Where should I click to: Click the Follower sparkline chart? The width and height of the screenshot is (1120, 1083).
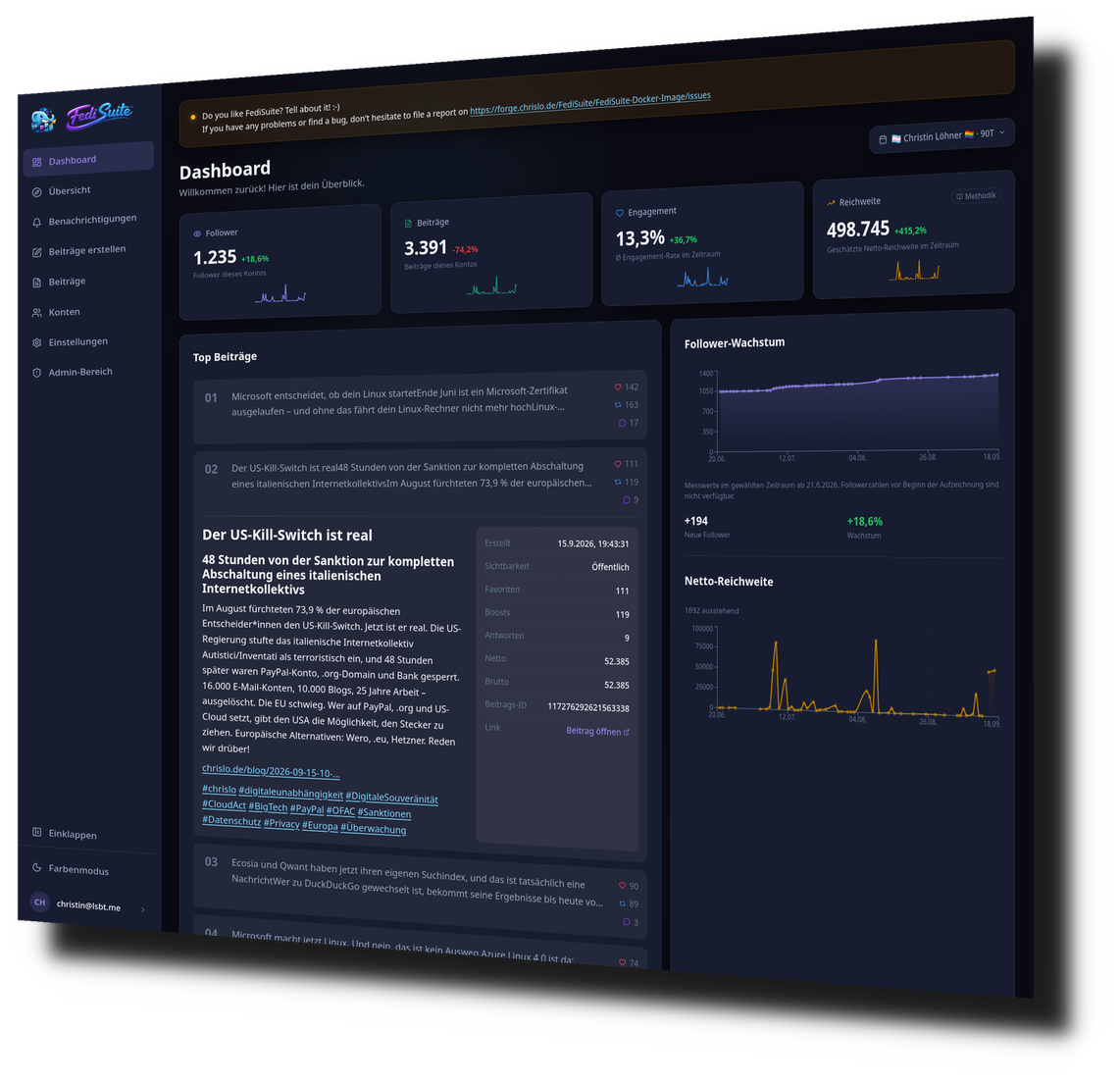[280, 293]
